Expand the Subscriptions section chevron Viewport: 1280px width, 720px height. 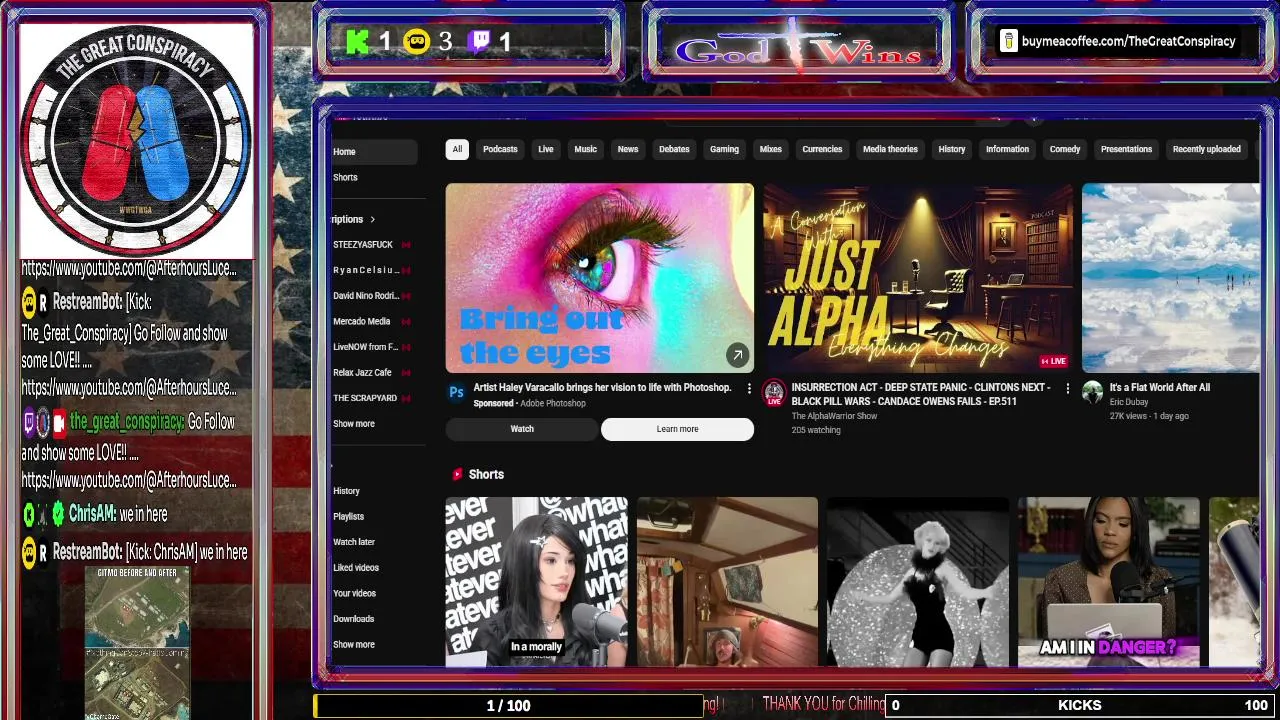(372, 219)
